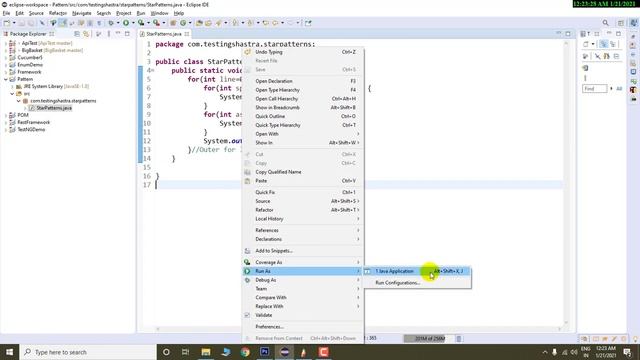Click the tip of the day lightbulb icon
This screenshot has height=360, width=640.
click(635, 339)
